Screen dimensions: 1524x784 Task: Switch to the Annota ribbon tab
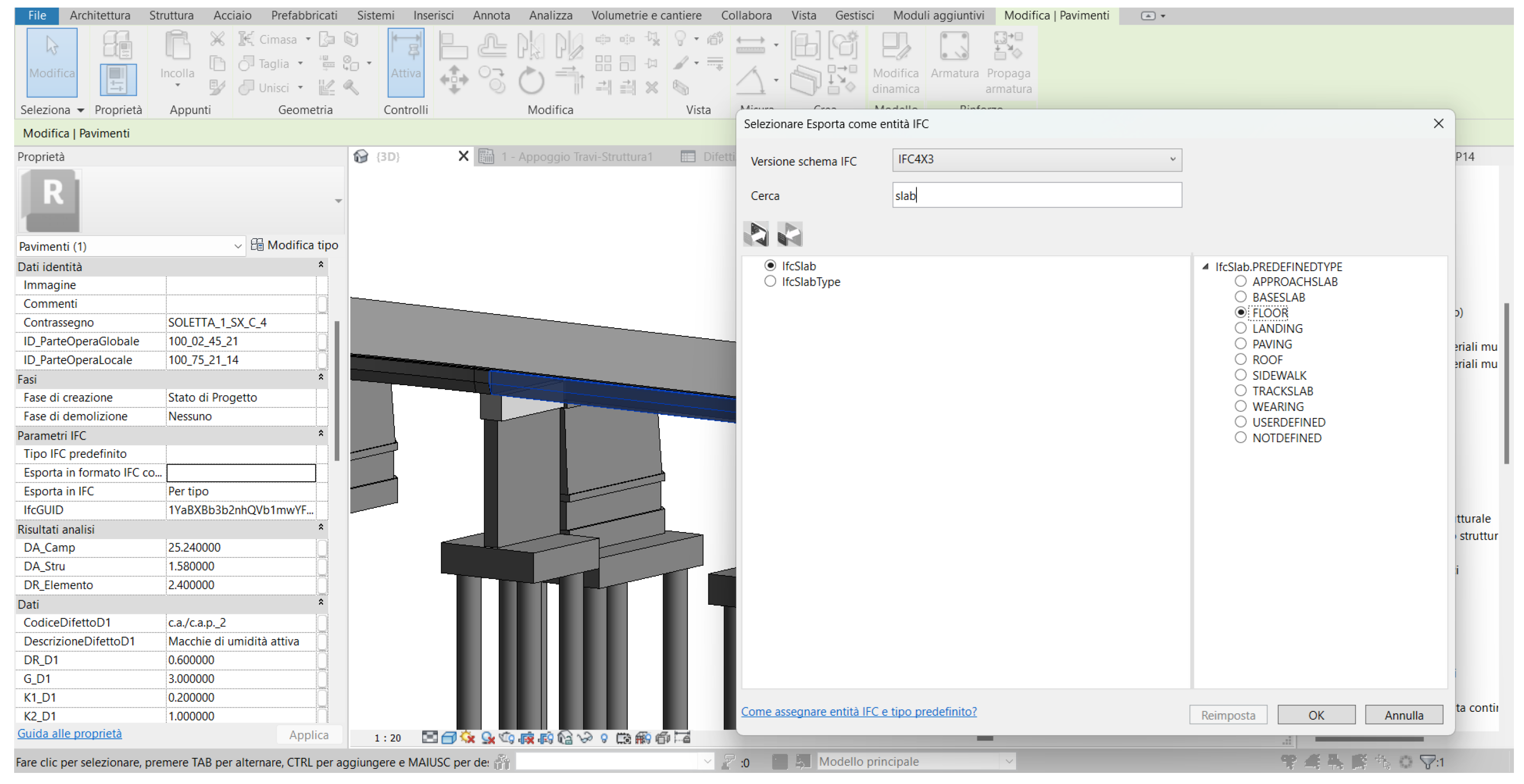491,15
